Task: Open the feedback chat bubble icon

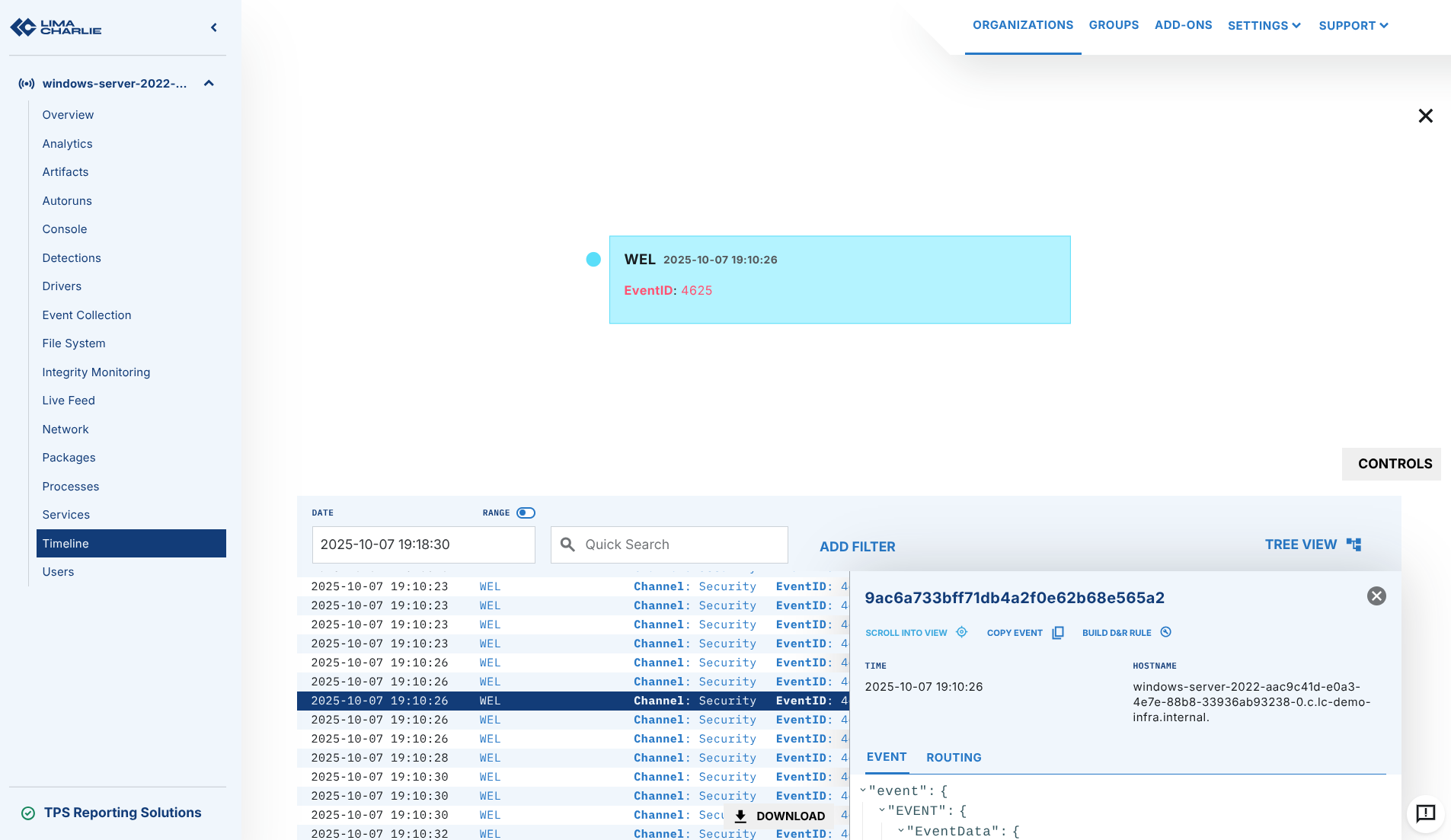Action: (1425, 813)
